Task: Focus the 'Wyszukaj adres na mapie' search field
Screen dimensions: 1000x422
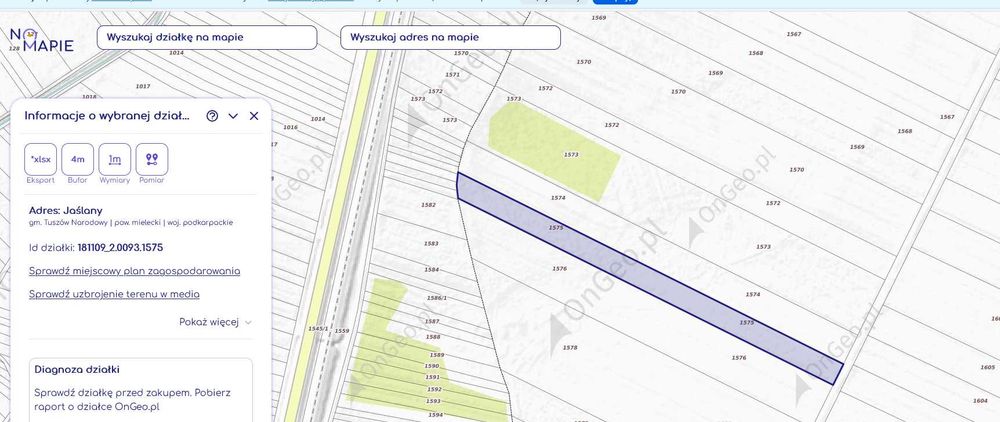Action: 450,38
